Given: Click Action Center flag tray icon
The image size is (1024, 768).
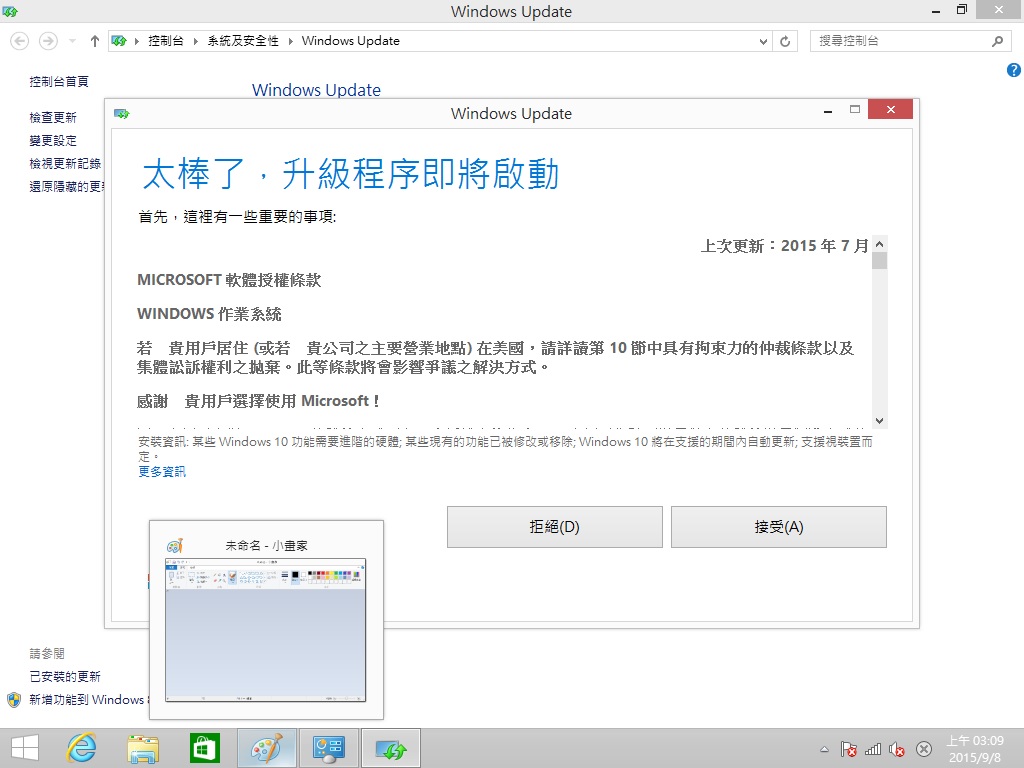Looking at the screenshot, I should click(x=848, y=749).
